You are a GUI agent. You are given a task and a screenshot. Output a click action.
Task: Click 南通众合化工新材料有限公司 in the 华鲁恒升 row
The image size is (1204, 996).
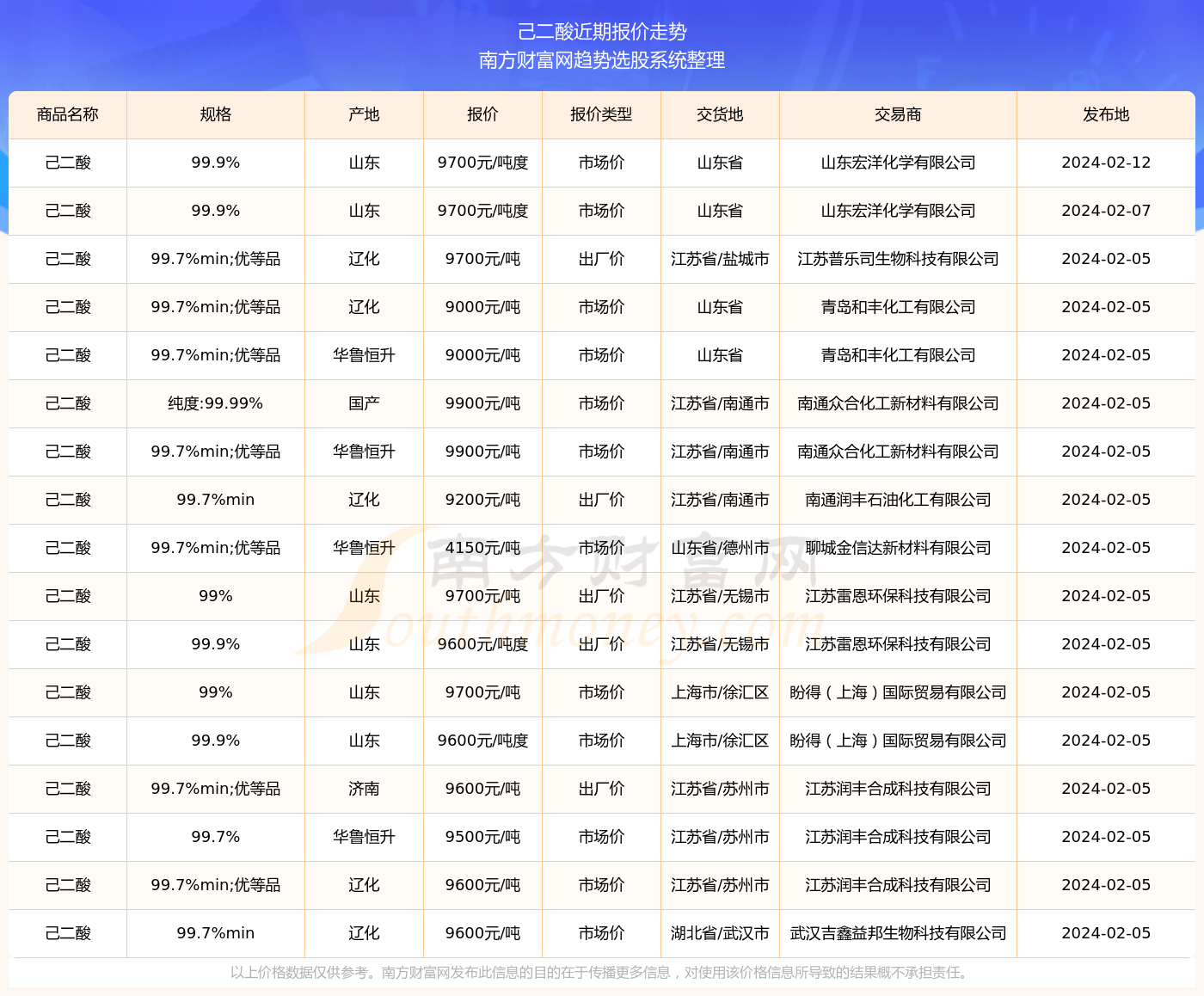tap(898, 452)
